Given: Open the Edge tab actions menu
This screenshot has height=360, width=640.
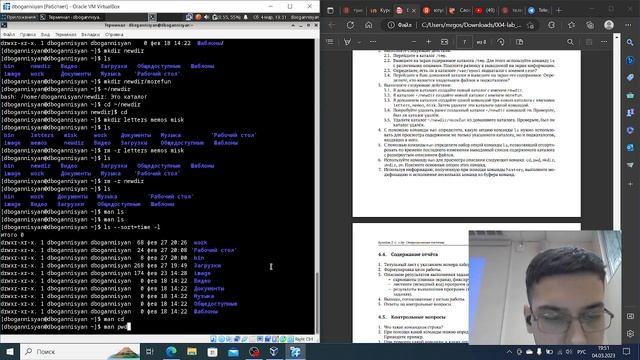Looking at the screenshot, I should tap(330, 10).
